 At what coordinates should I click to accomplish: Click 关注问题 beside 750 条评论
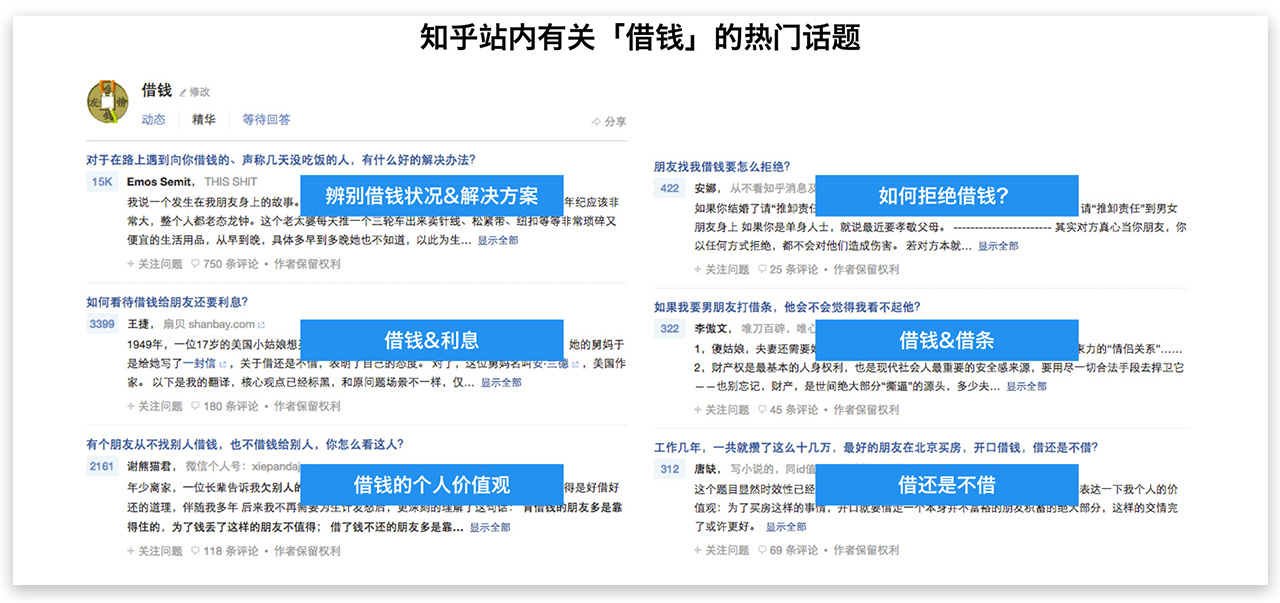155,264
